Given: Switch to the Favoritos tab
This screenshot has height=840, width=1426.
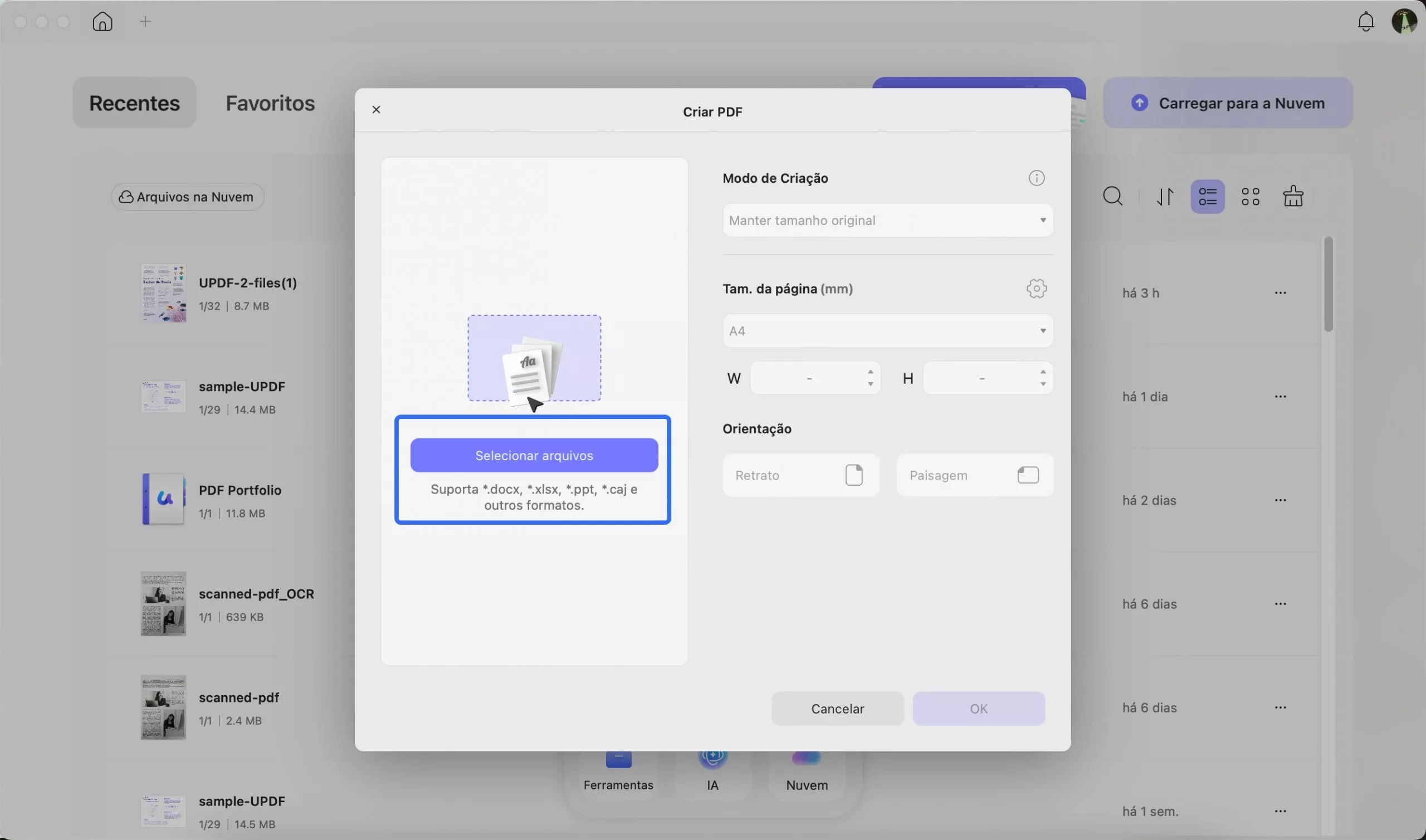Looking at the screenshot, I should coord(270,103).
